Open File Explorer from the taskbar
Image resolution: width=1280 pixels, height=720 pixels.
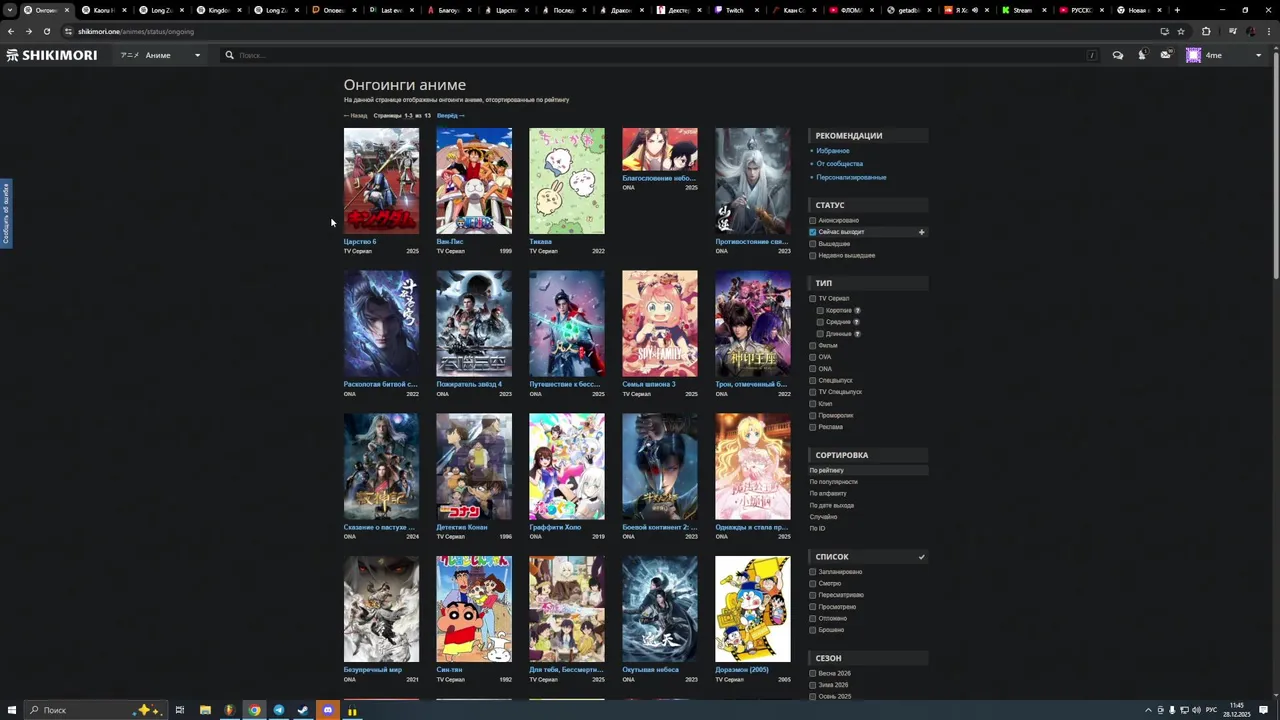[205, 710]
